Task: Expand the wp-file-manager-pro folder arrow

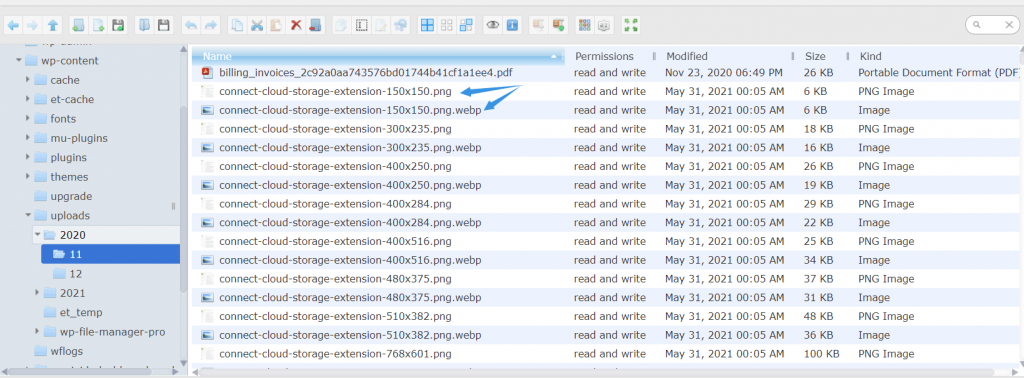Action: coord(37,332)
